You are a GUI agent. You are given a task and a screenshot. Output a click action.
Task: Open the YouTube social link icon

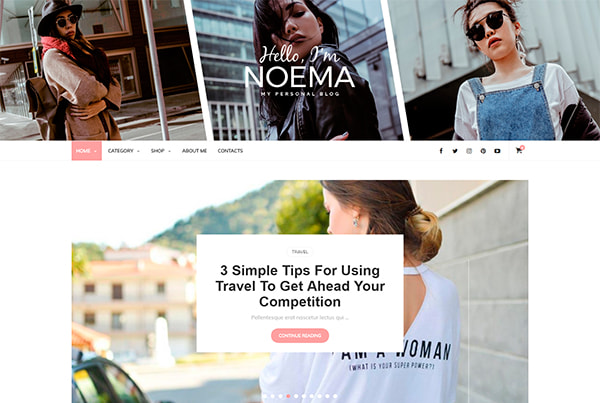pyautogui.click(x=497, y=151)
